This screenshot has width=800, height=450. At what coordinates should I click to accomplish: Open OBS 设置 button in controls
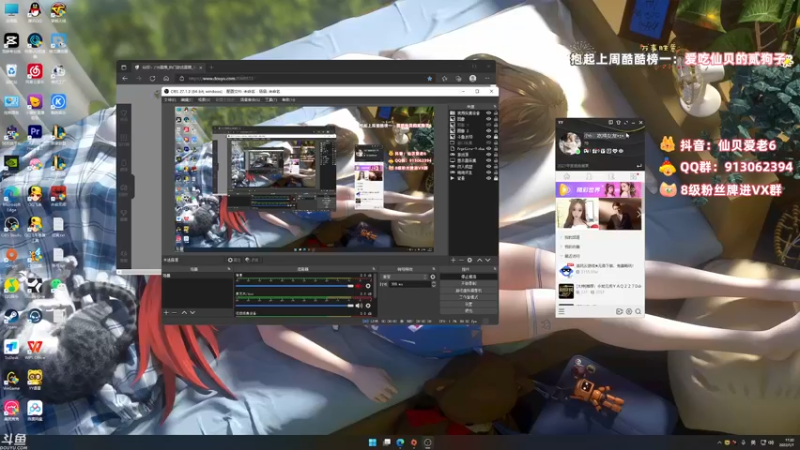point(468,304)
